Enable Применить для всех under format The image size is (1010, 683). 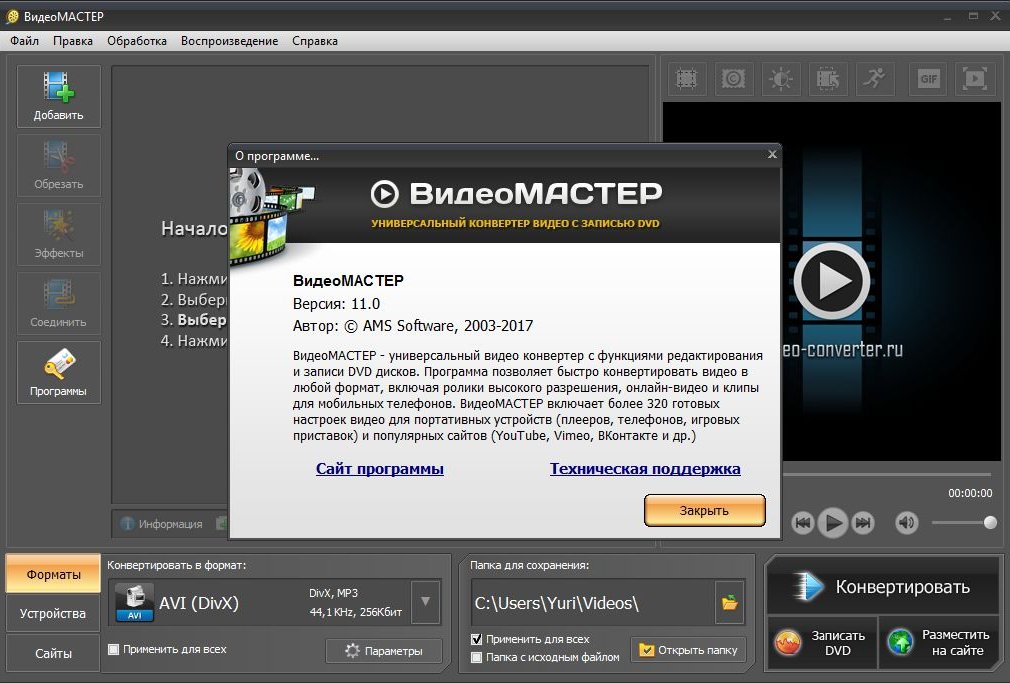click(113, 649)
